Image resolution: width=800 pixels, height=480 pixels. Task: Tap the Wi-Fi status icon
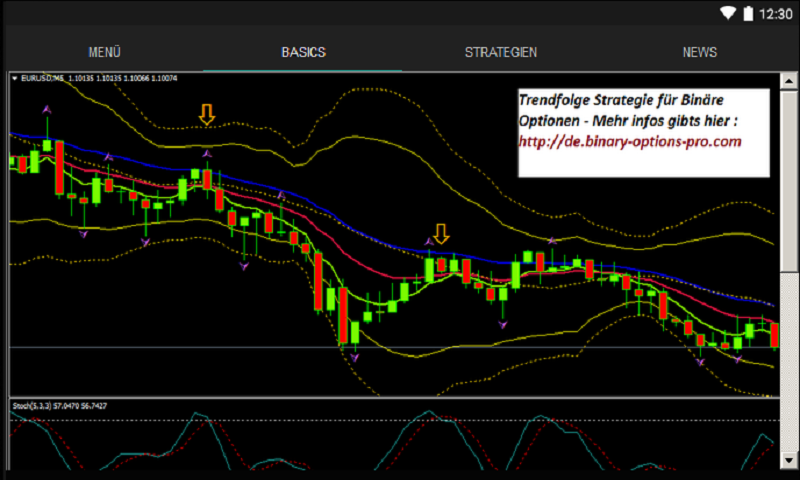(x=728, y=14)
